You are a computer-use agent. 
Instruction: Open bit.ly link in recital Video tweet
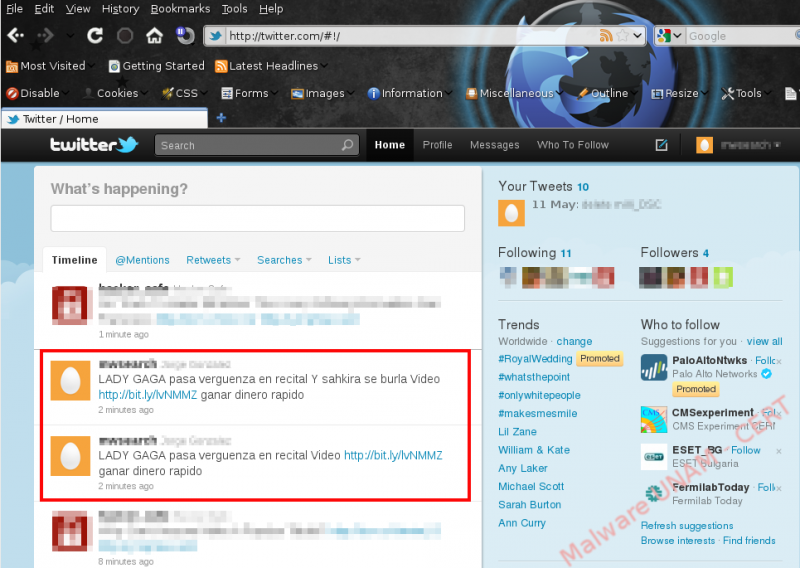(393, 455)
